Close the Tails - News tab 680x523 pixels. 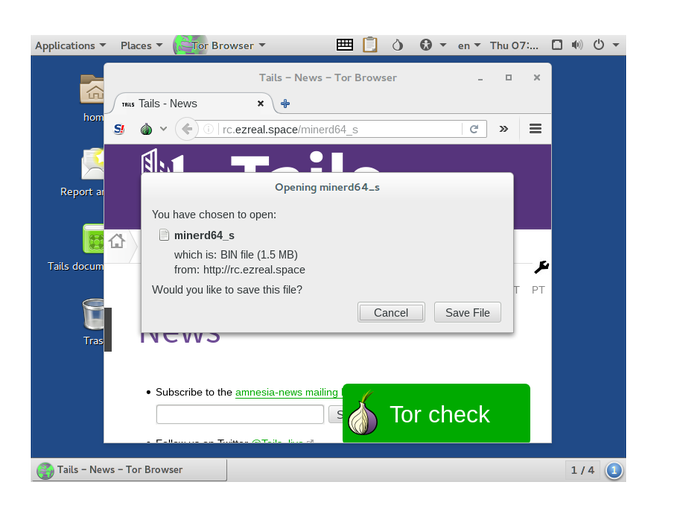click(261, 104)
